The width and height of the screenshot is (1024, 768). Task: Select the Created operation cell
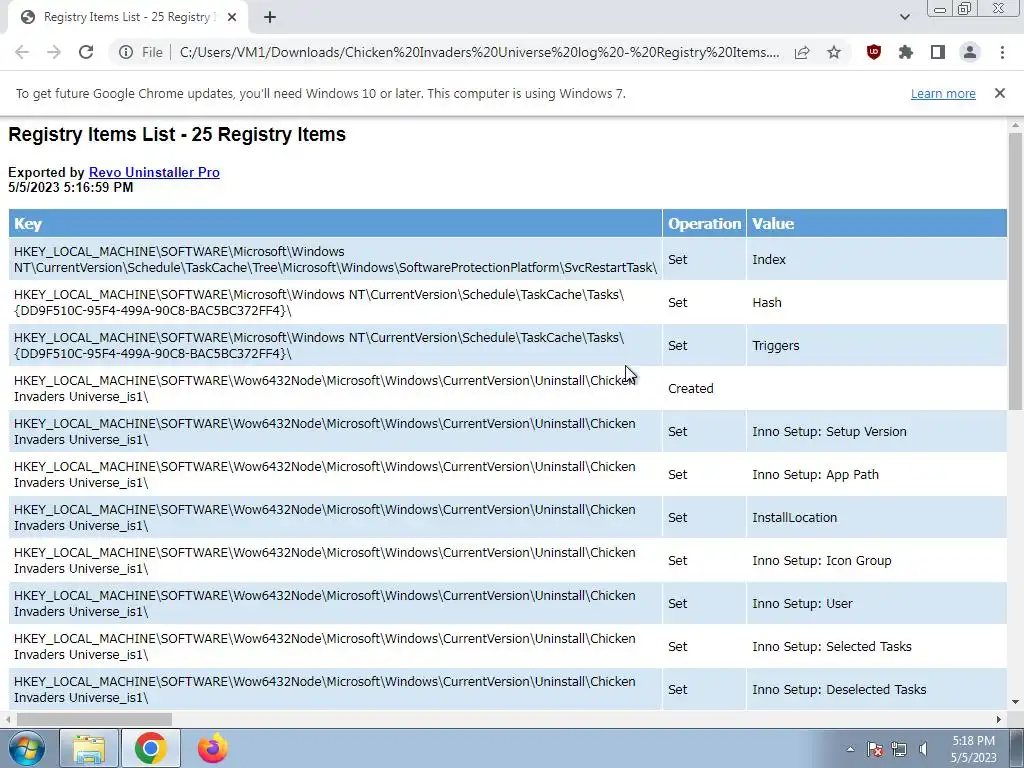(x=704, y=389)
